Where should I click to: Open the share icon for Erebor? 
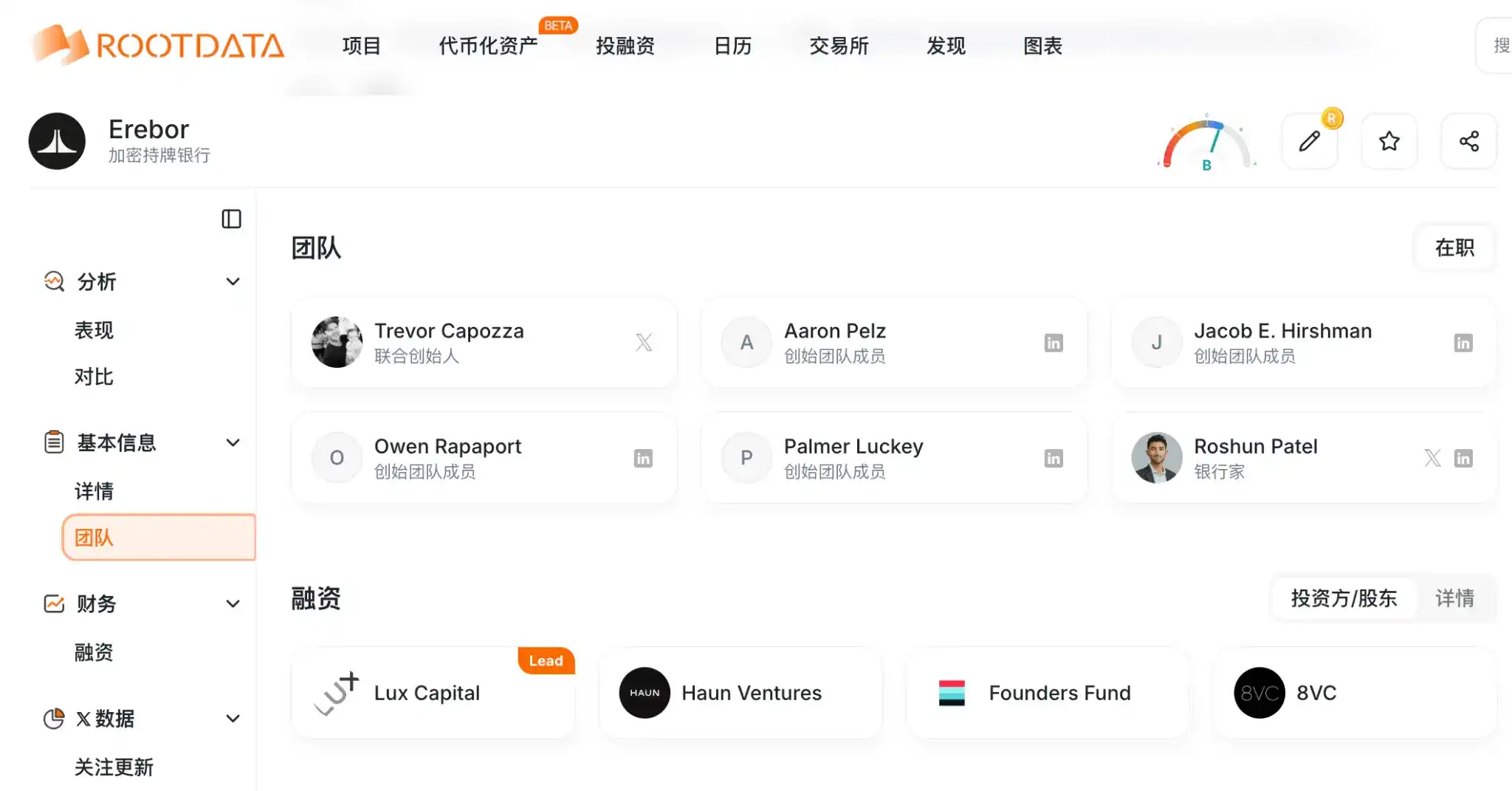1468,141
